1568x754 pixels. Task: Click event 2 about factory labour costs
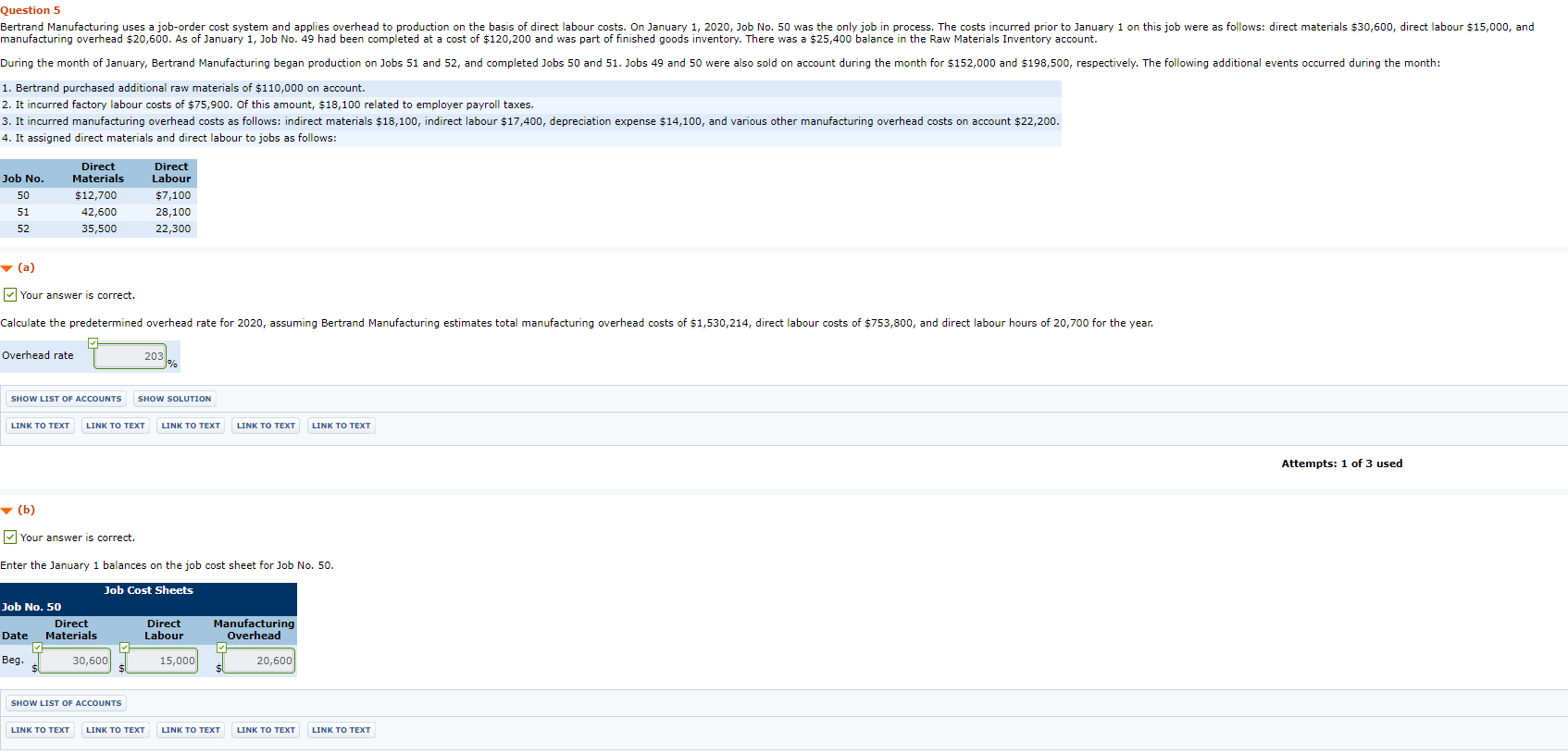[x=530, y=105]
